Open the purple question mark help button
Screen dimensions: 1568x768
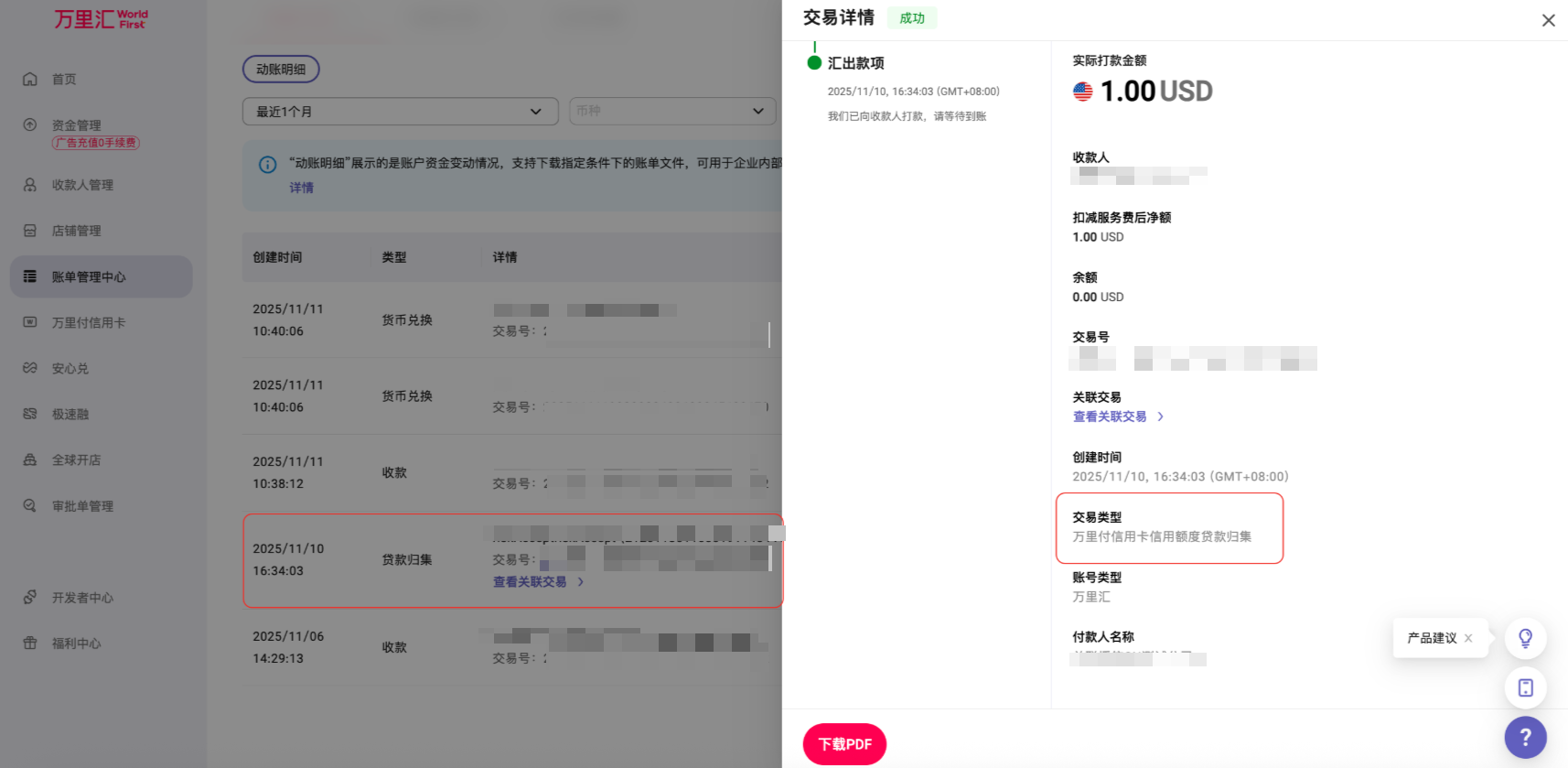(x=1525, y=737)
